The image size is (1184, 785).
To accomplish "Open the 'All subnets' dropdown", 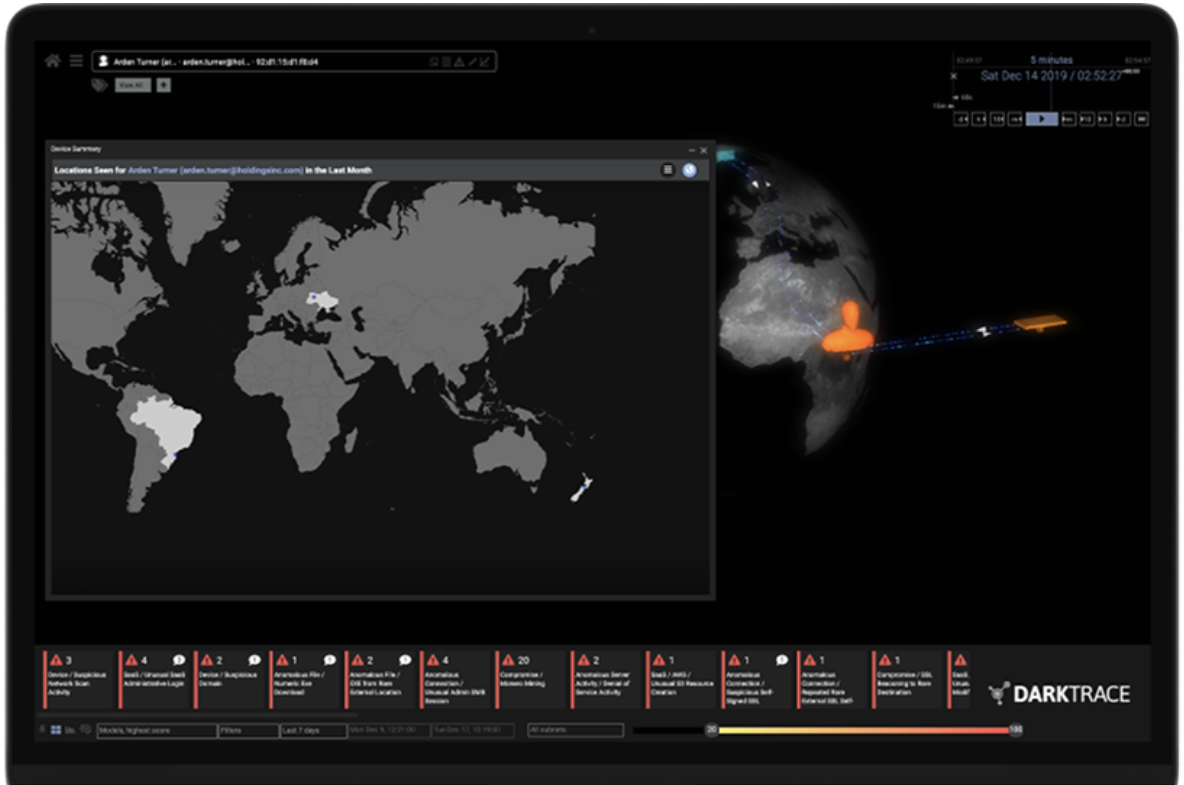I will (575, 731).
